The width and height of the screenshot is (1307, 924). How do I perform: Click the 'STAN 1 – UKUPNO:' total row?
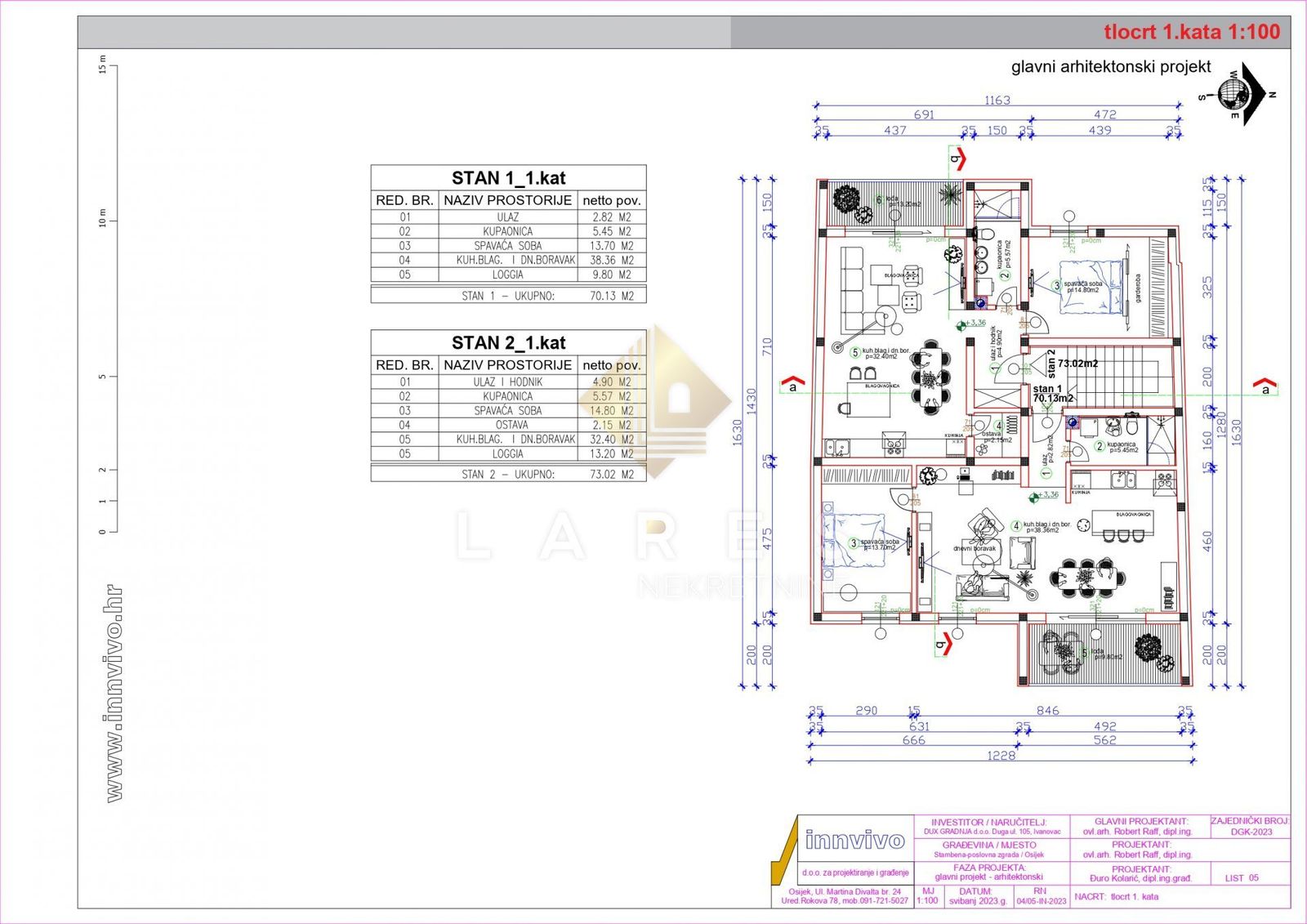pyautogui.click(x=508, y=296)
